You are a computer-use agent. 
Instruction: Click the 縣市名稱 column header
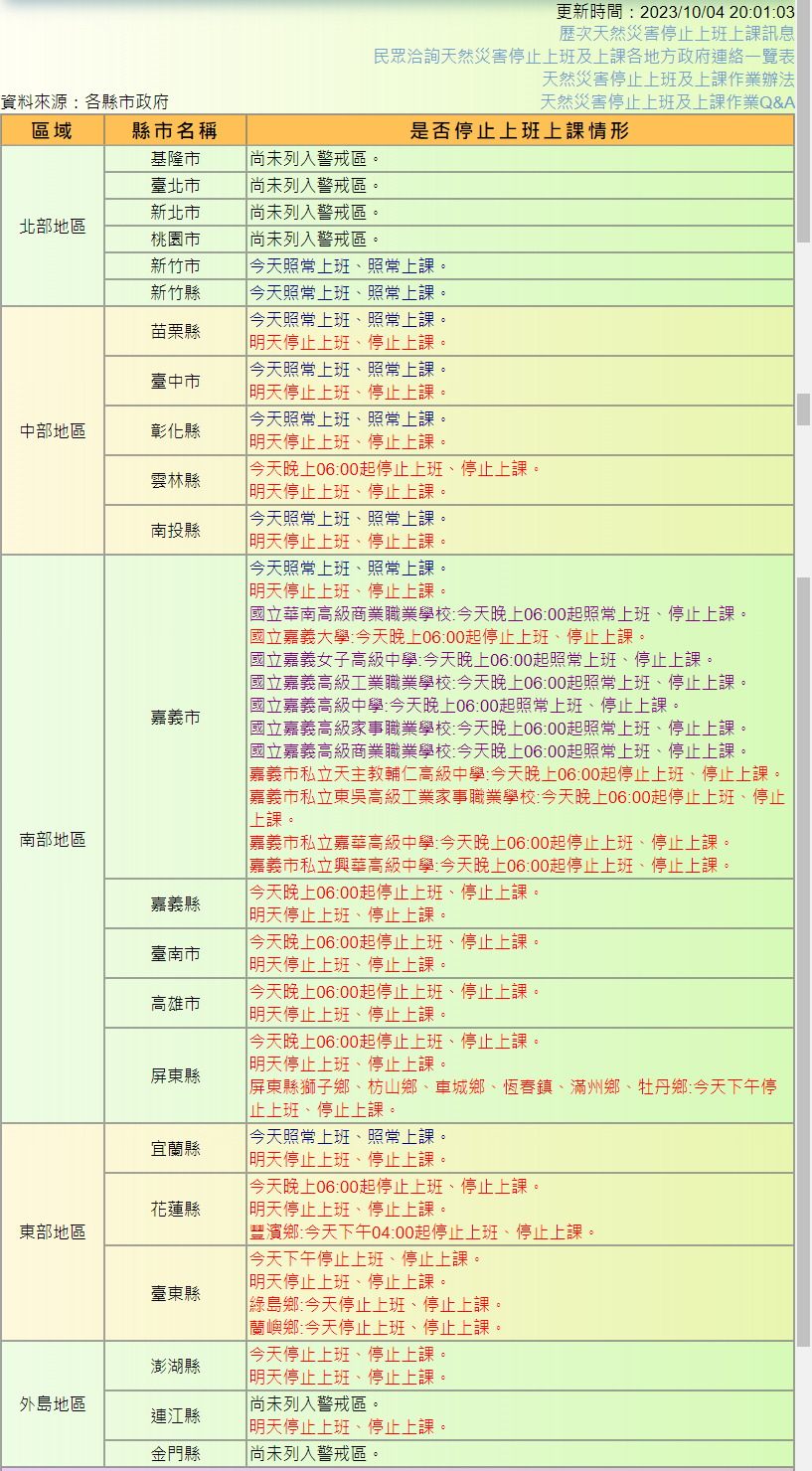(x=175, y=131)
